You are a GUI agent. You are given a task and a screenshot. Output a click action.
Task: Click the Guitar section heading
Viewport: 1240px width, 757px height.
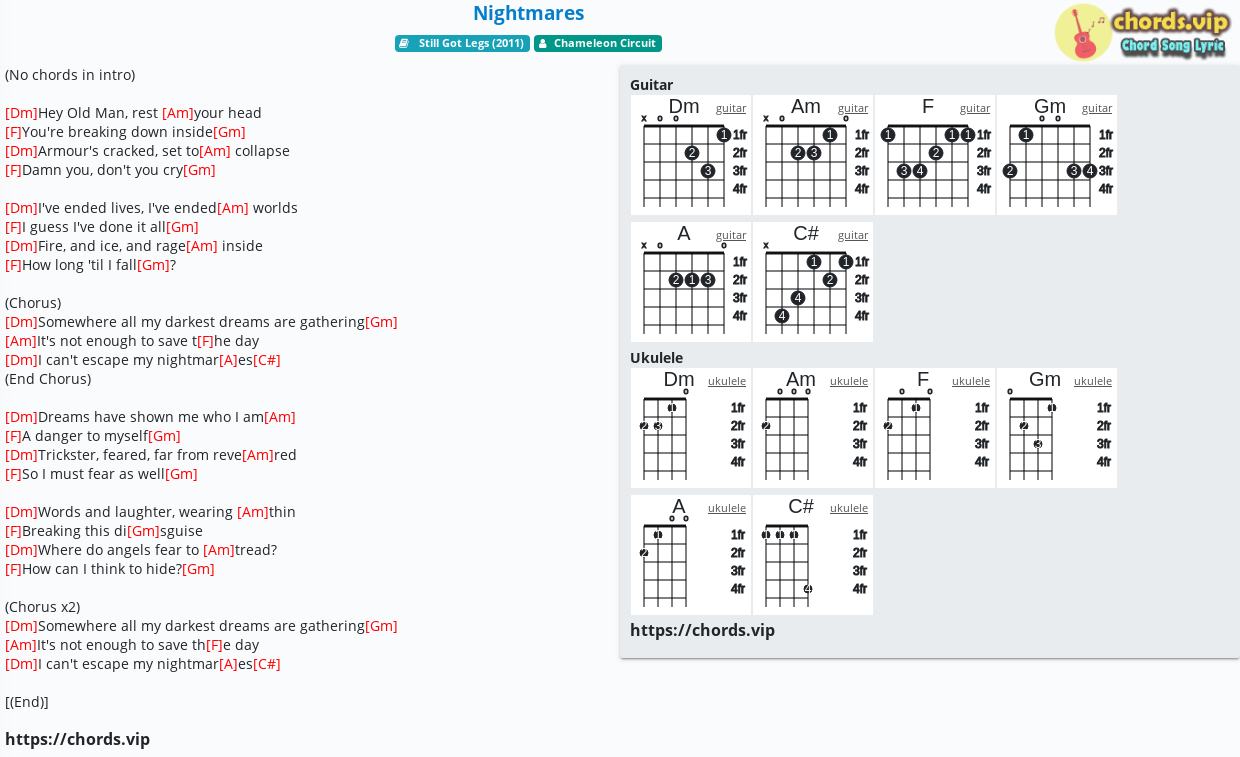(x=651, y=85)
